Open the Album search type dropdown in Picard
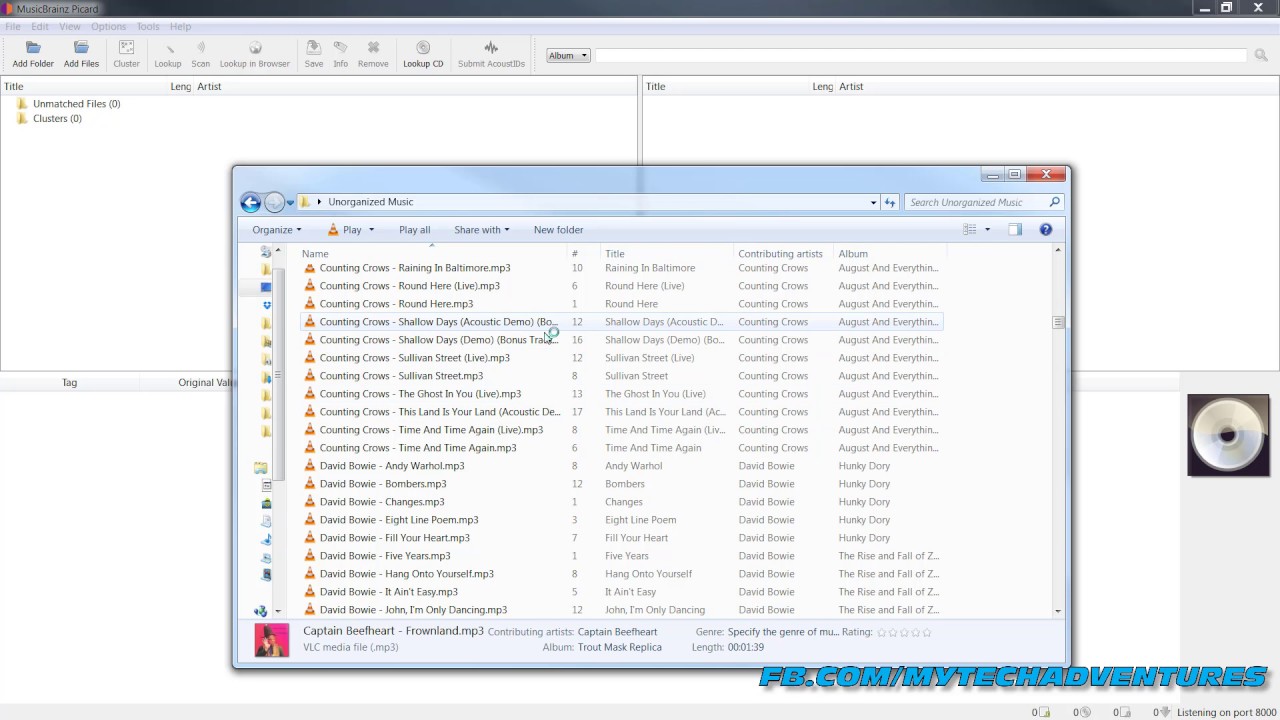1280x720 pixels. [568, 56]
